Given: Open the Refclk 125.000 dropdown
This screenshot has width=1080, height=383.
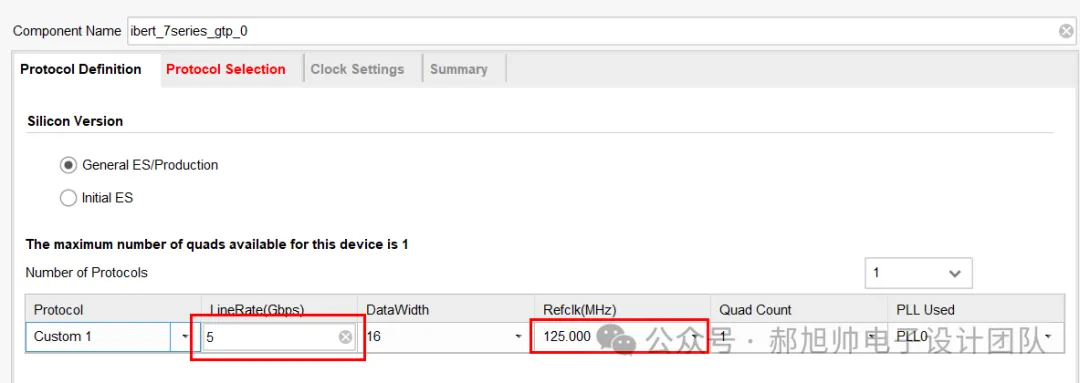Looking at the screenshot, I should (694, 337).
